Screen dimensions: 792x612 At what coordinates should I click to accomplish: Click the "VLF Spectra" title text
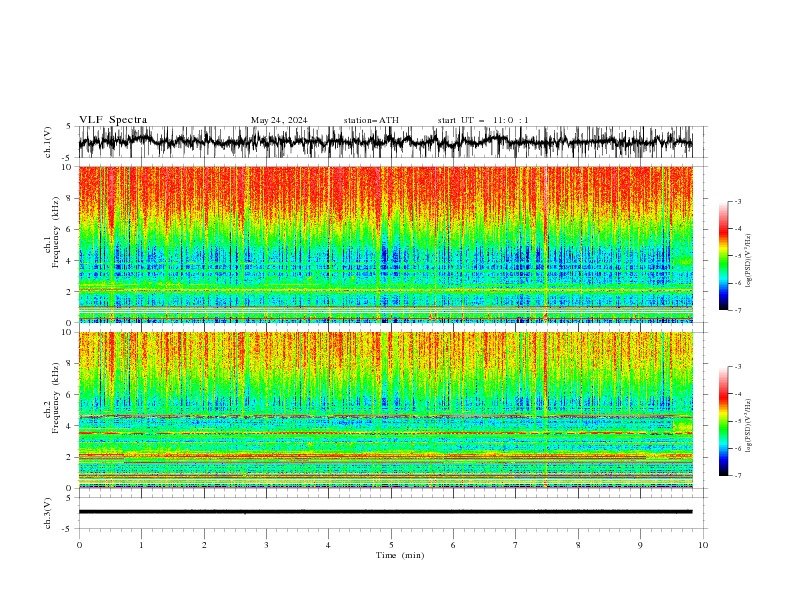[x=113, y=120]
